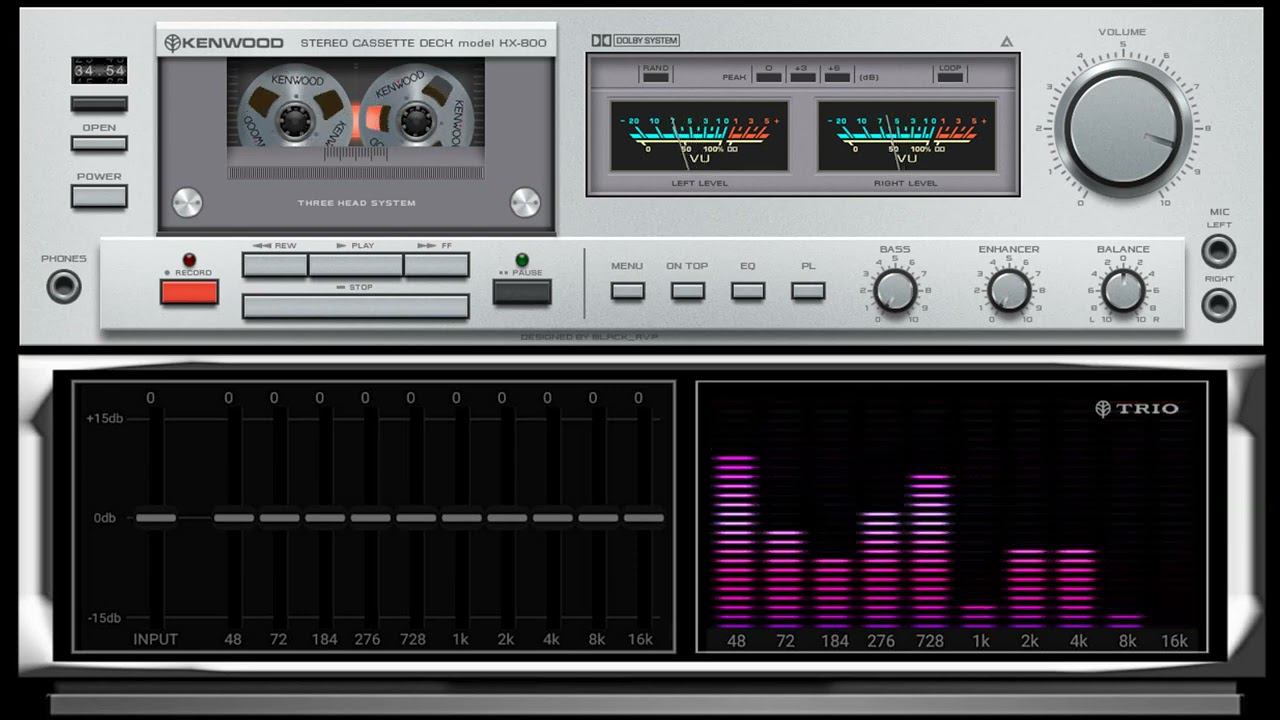Click the 1k equalizer slider handle

pos(462,518)
